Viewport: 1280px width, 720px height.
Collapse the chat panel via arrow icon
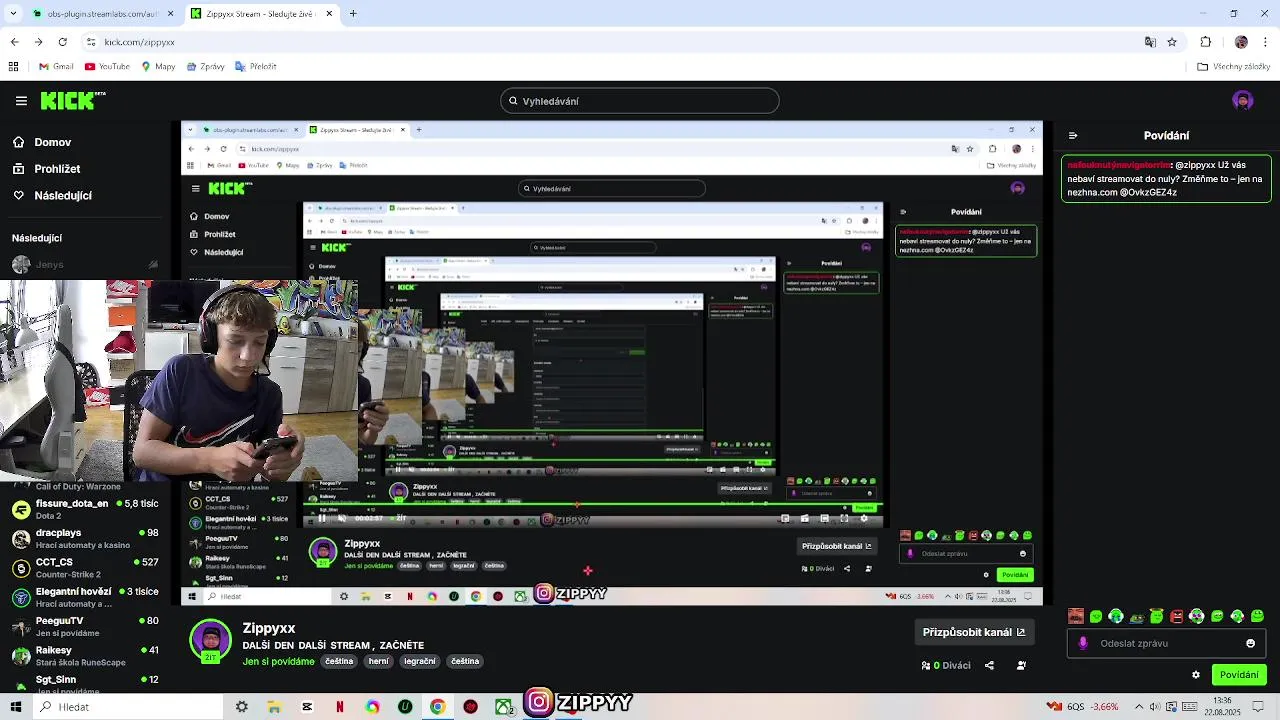click(1072, 135)
